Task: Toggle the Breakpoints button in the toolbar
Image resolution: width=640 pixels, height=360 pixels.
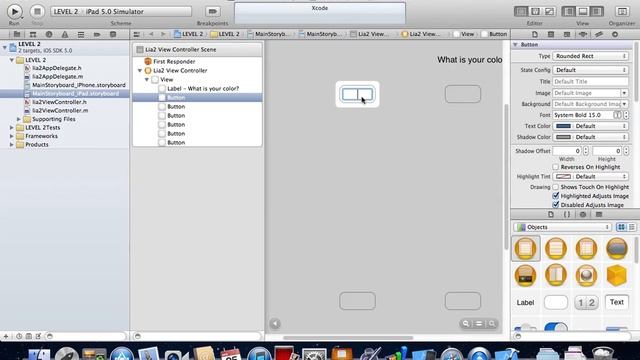Action: click(212, 11)
